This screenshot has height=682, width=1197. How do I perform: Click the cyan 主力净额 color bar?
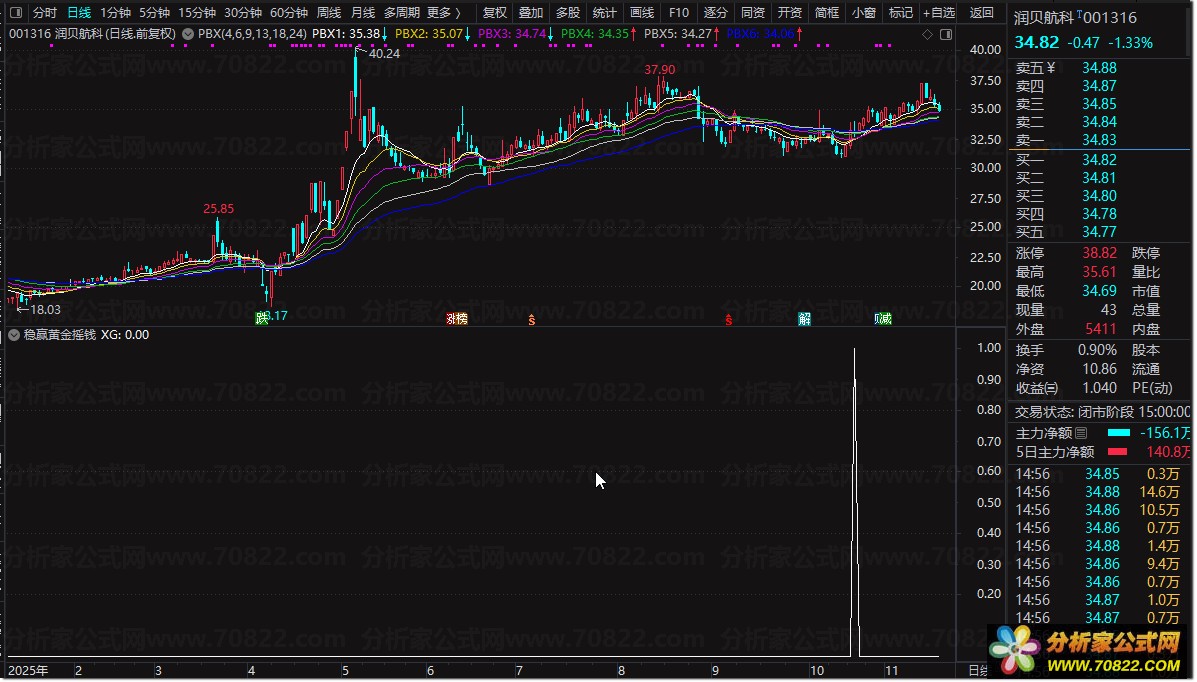[1118, 433]
